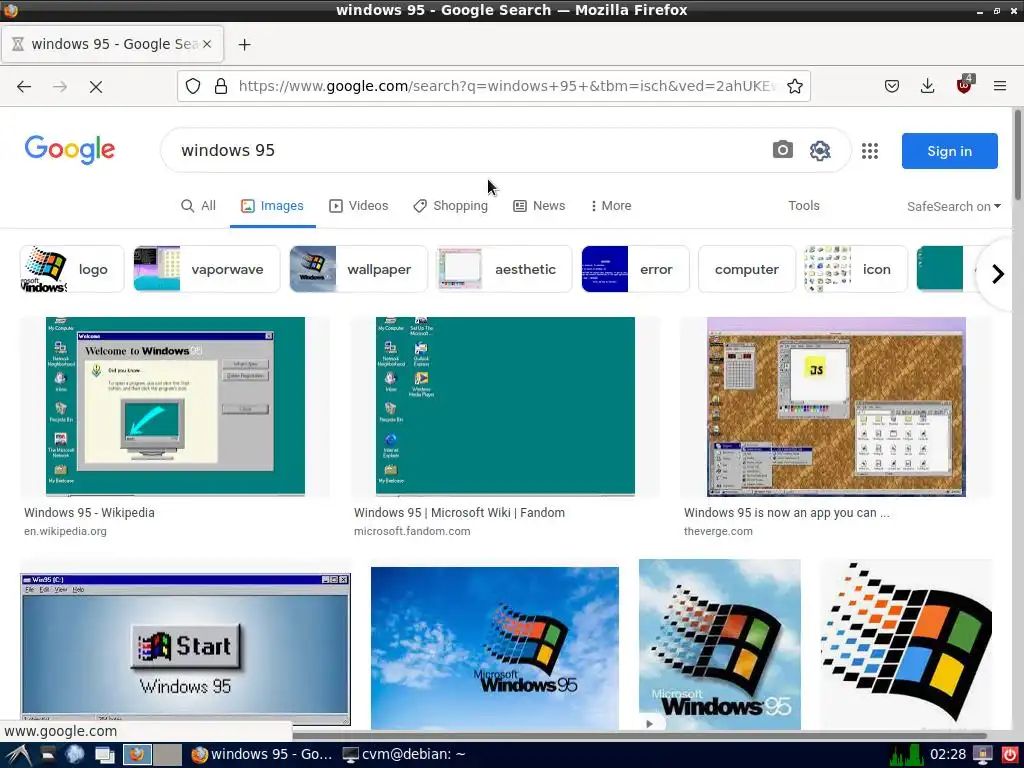Screen dimensions: 1024x768
Task: Open Windows 95 is now an app link
Action: tap(786, 513)
